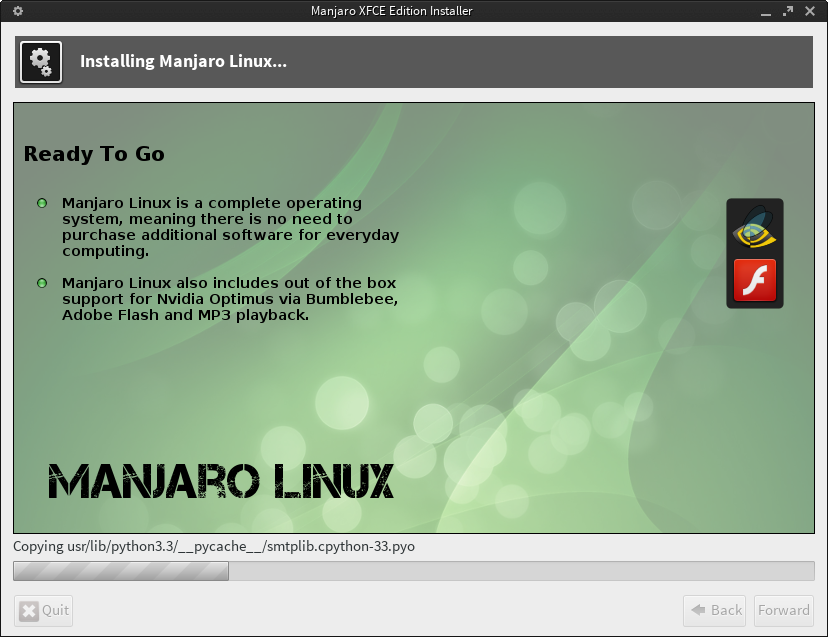Click the 'Manjaro XFCE Edition Installer' window title

[x=391, y=11]
